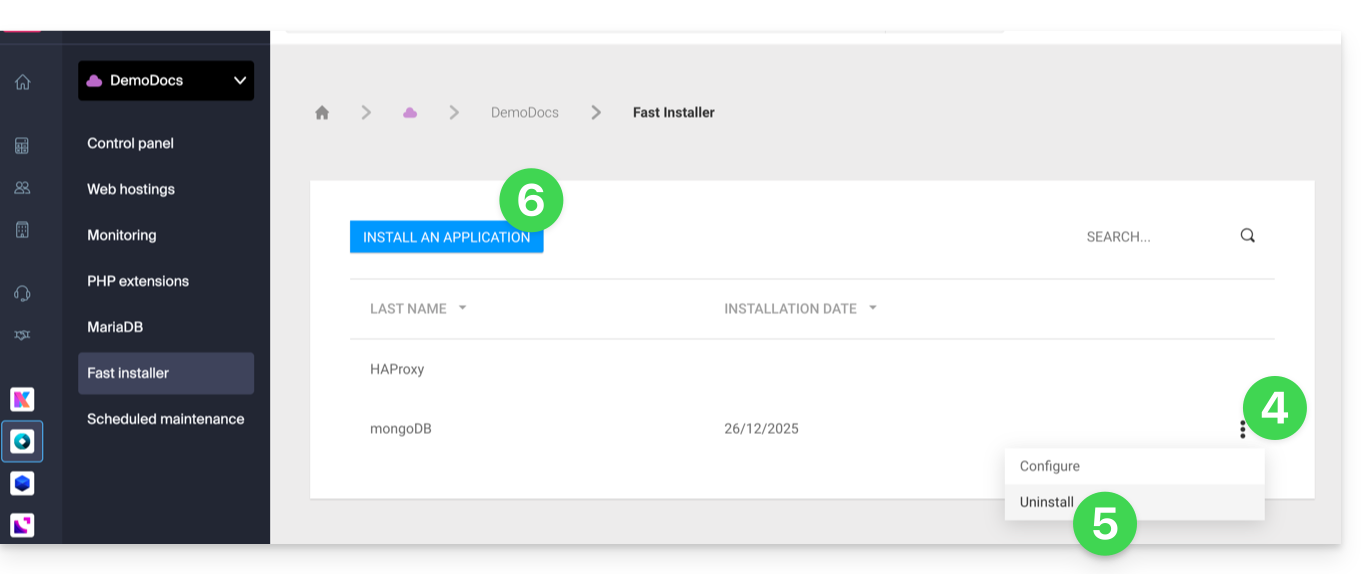The height and width of the screenshot is (574, 1371).
Task: Click the breadcrumb home icon
Action: (x=322, y=113)
